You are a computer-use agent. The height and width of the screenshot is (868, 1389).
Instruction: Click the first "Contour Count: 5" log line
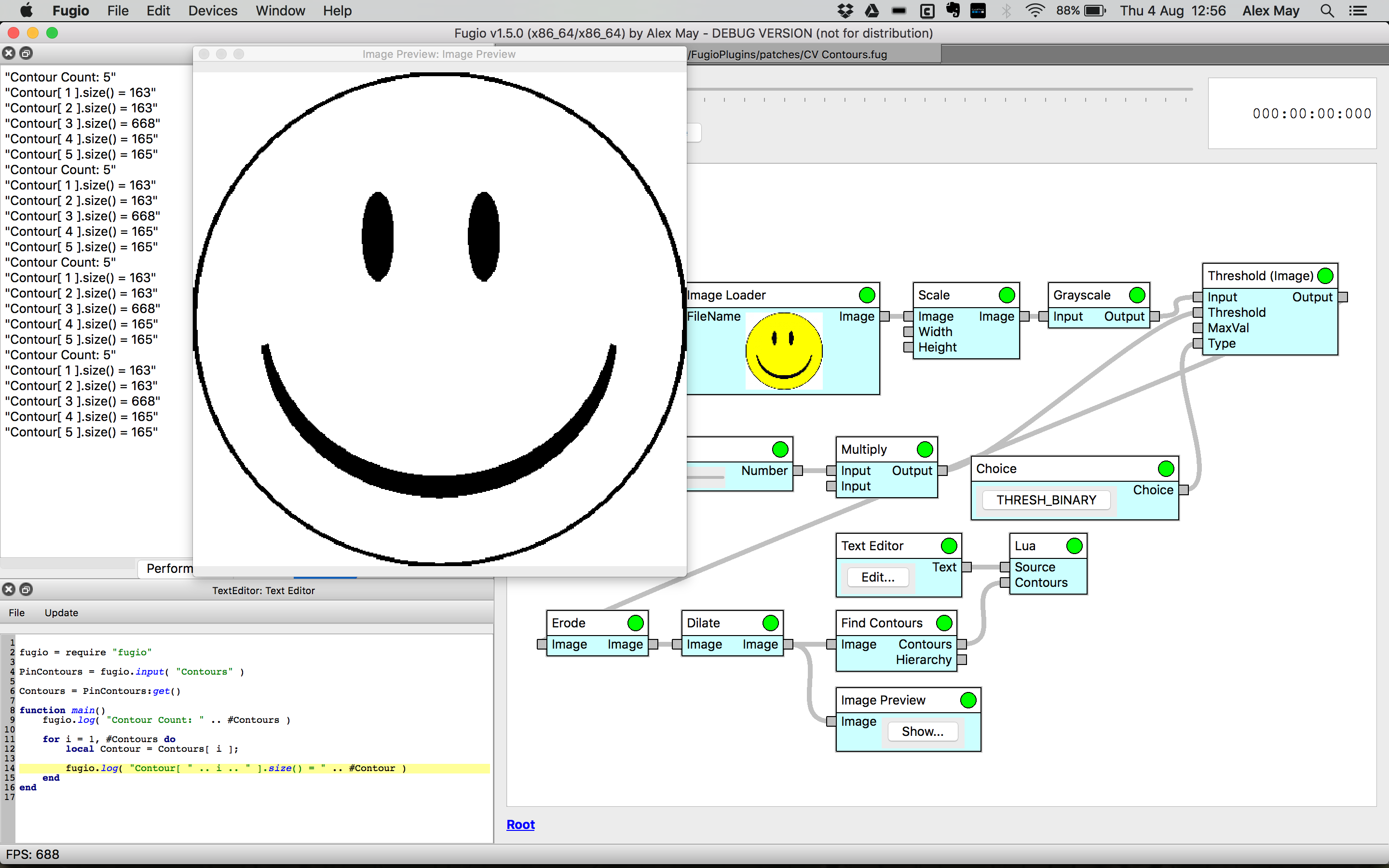[x=60, y=77]
